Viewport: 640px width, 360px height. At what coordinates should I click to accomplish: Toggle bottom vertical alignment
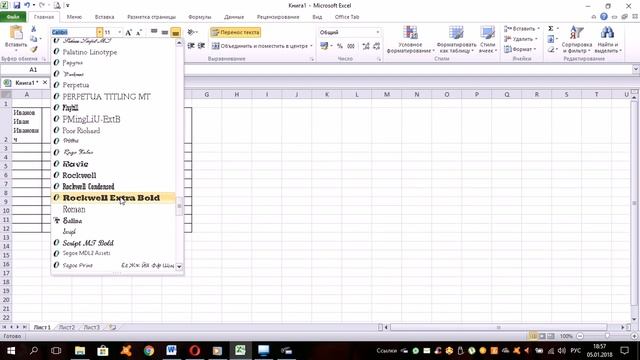click(176, 32)
